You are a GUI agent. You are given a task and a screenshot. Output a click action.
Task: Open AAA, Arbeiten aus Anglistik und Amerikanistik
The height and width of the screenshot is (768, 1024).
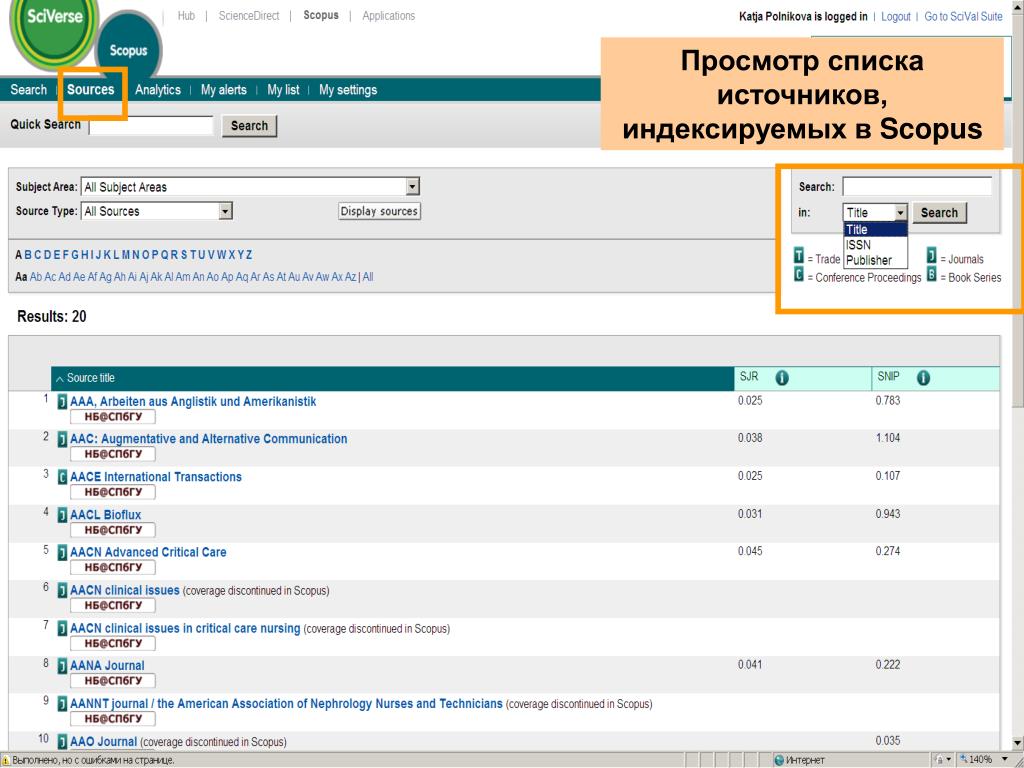click(x=193, y=402)
